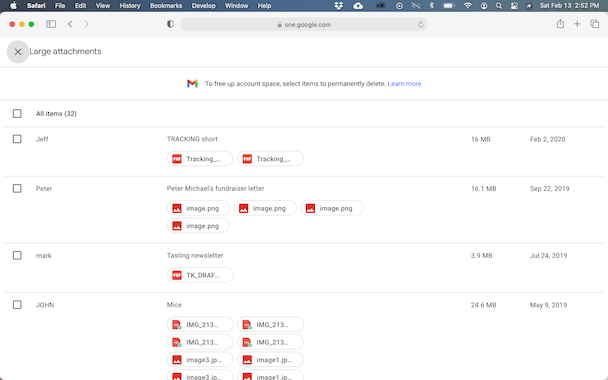Open second-row left IMG_213 attachment
The height and width of the screenshot is (380, 608).
[200, 342]
